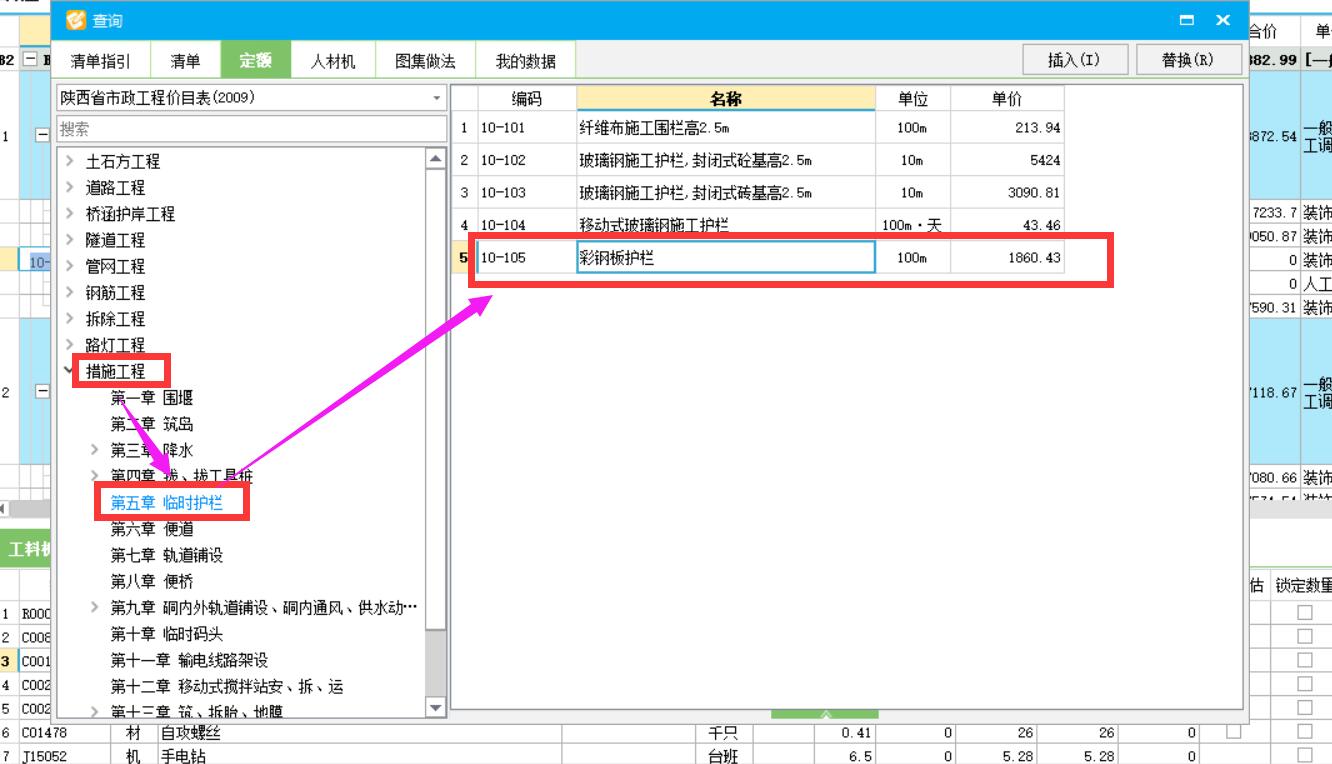Click tree scrollbar up arrow
This screenshot has height=764, width=1332.
point(436,159)
